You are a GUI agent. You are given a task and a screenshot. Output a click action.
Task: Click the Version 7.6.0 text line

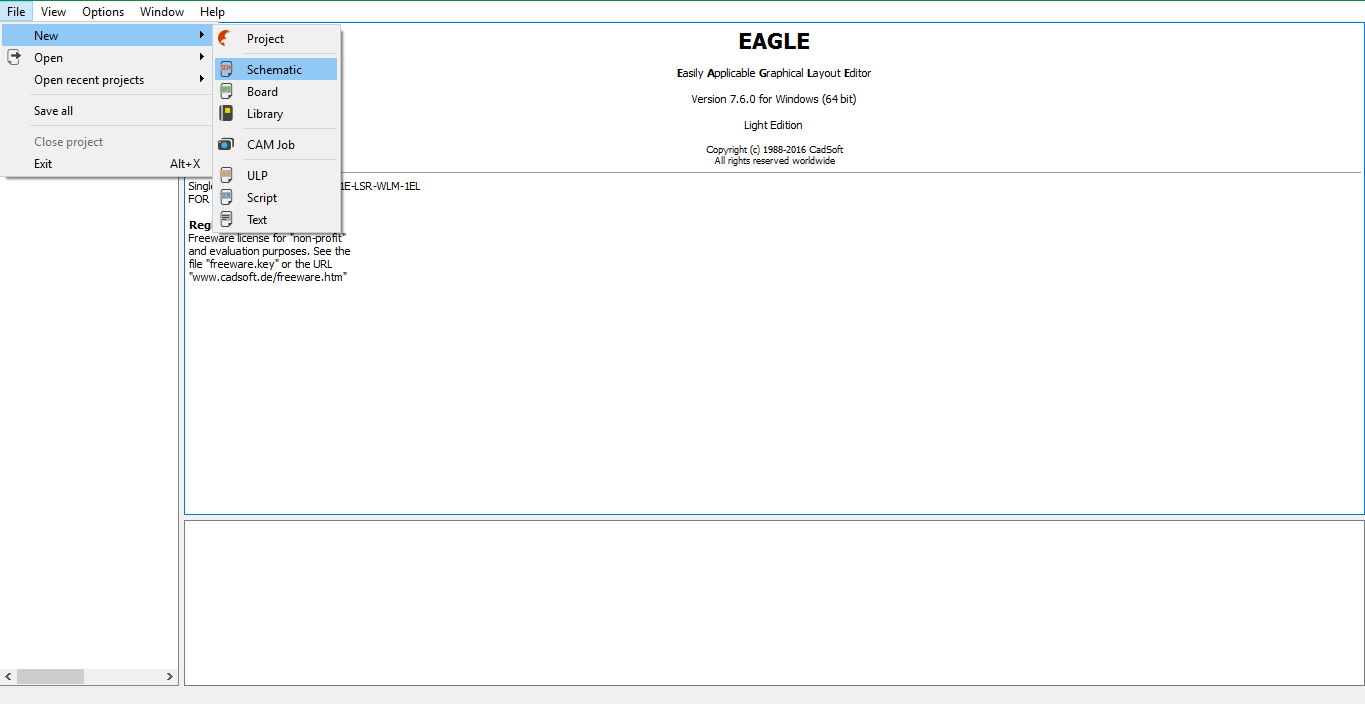coord(774,99)
